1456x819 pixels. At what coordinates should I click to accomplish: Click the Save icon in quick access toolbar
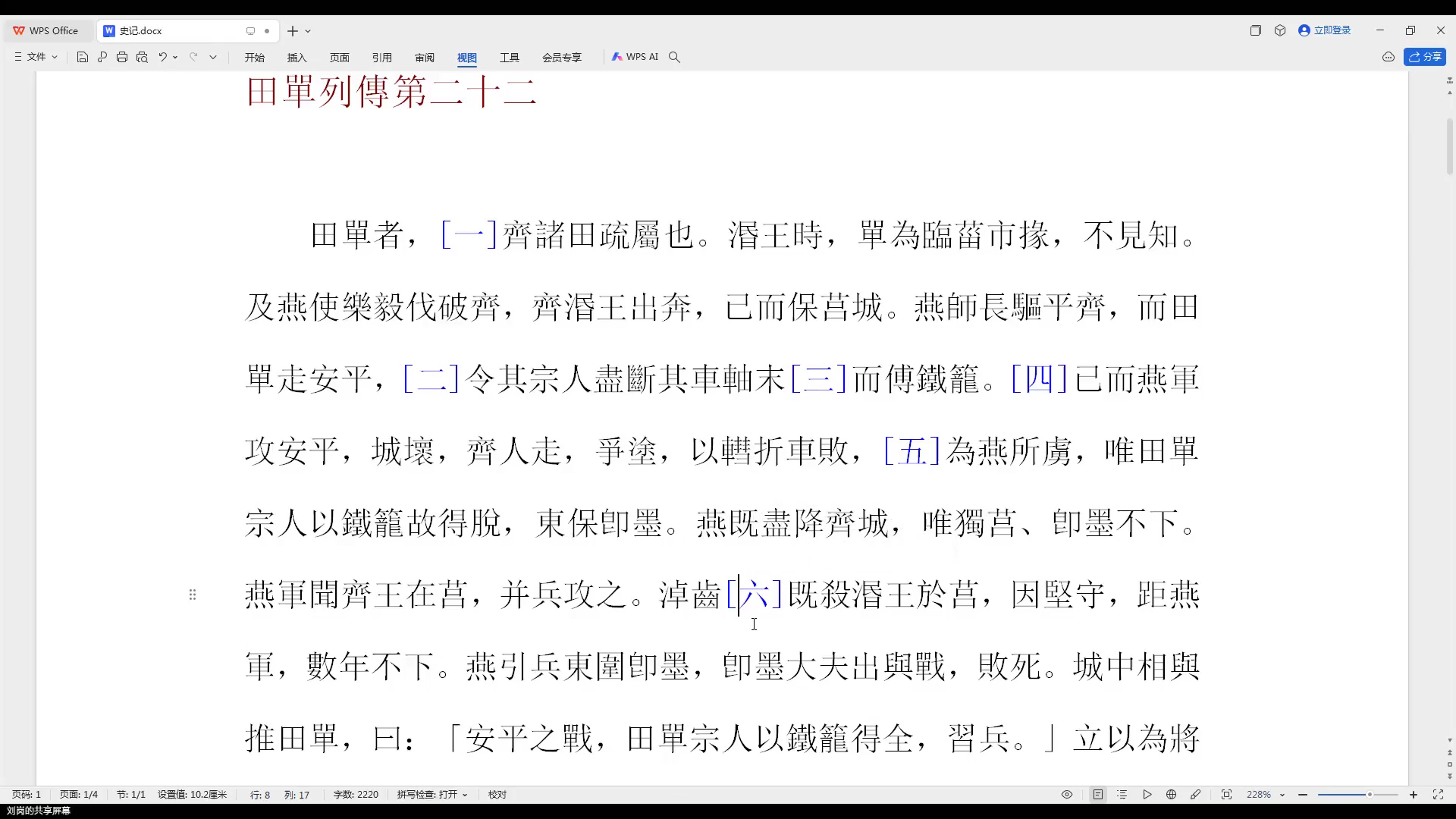[x=82, y=56]
